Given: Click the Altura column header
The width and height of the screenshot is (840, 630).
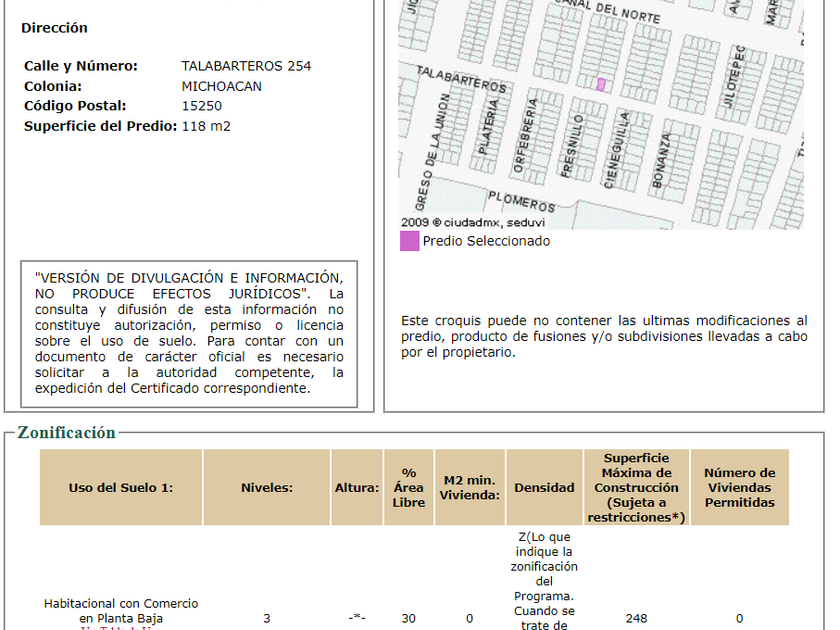Looking at the screenshot, I should tap(357, 487).
